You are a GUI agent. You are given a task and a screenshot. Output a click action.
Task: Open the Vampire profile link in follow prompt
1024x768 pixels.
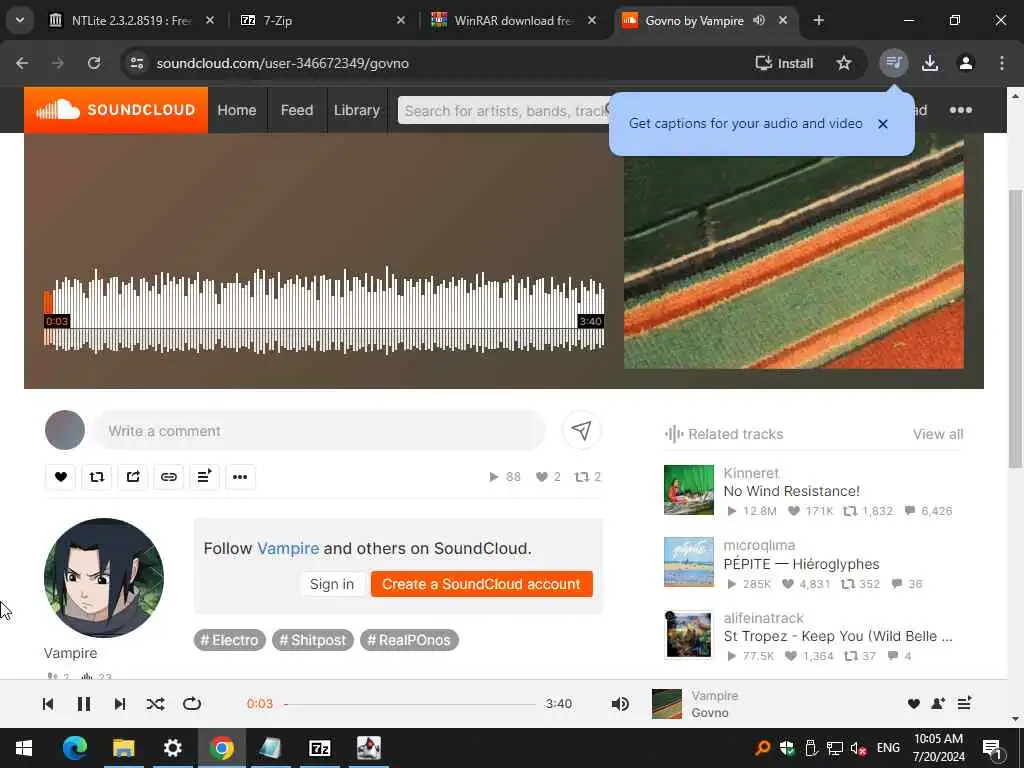288,548
